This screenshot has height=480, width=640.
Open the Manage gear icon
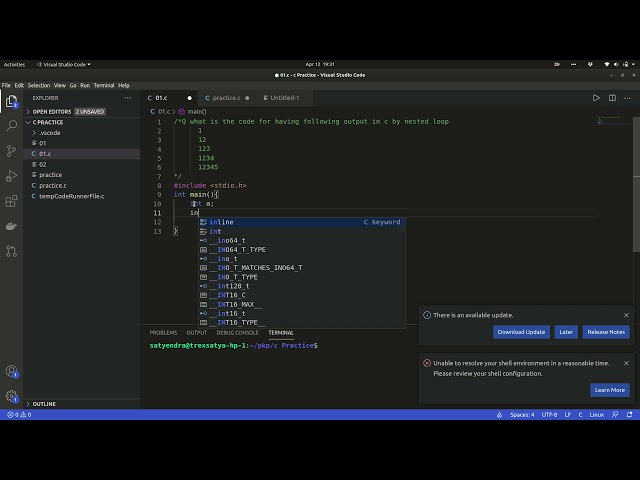[x=11, y=396]
